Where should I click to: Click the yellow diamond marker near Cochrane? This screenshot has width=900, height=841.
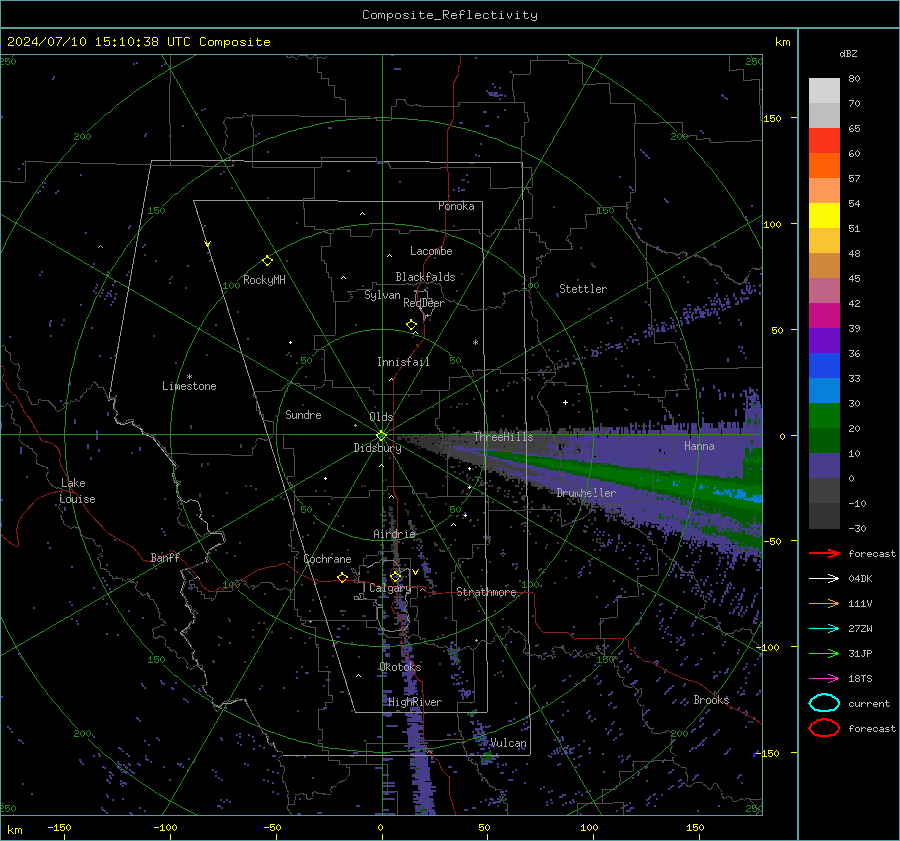coord(342,577)
